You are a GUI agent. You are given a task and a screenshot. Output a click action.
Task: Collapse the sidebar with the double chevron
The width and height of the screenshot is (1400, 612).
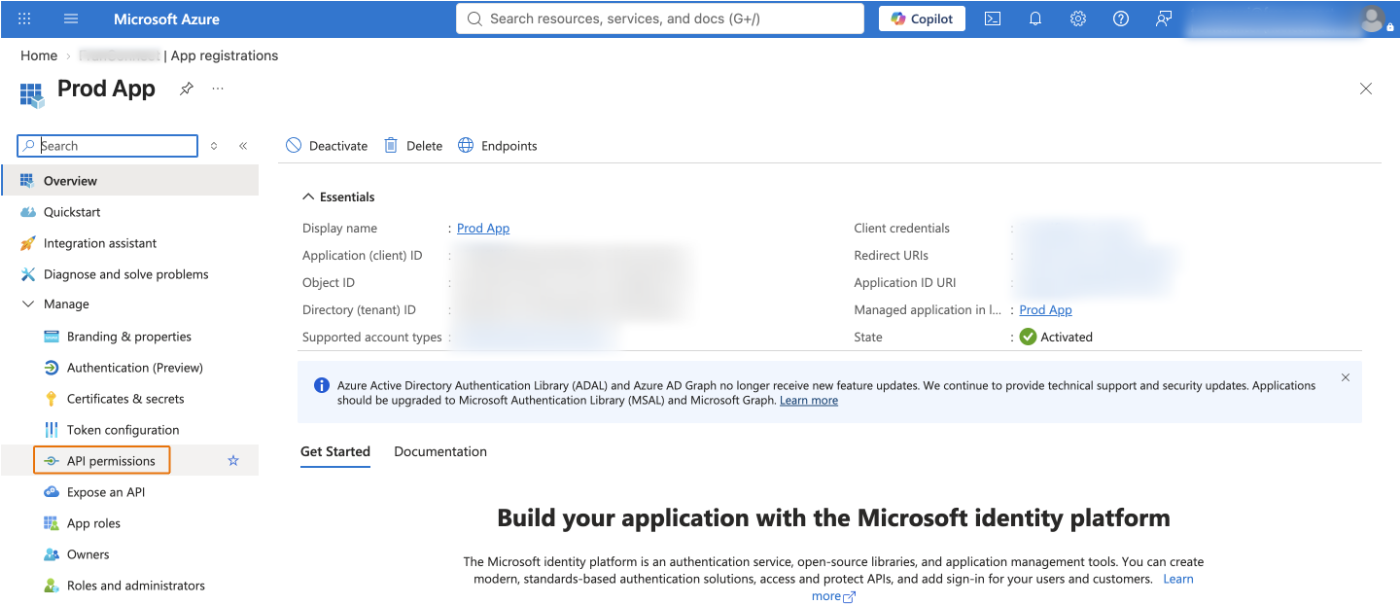pos(243,146)
